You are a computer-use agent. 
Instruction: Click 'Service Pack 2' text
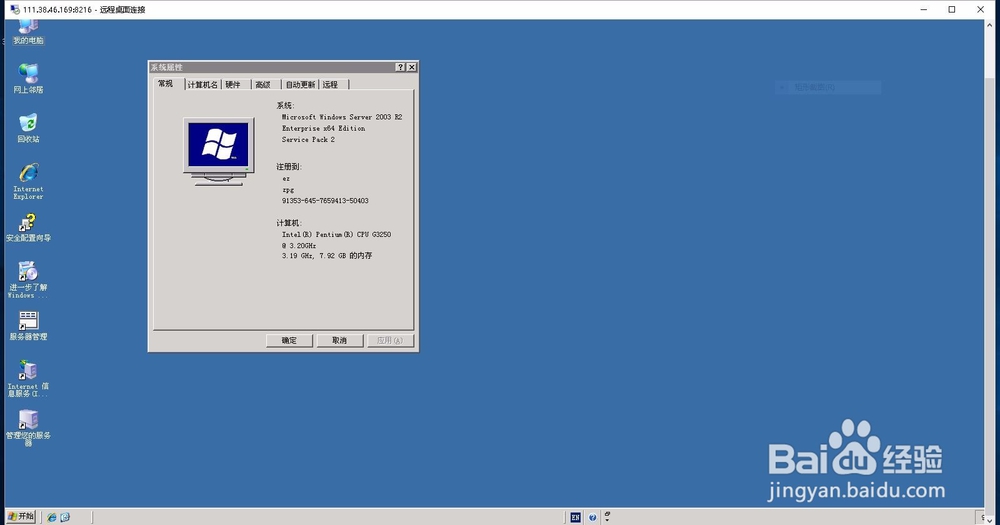click(x=308, y=140)
